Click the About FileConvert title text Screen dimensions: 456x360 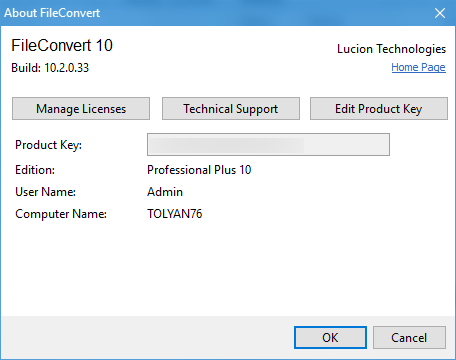click(x=52, y=13)
